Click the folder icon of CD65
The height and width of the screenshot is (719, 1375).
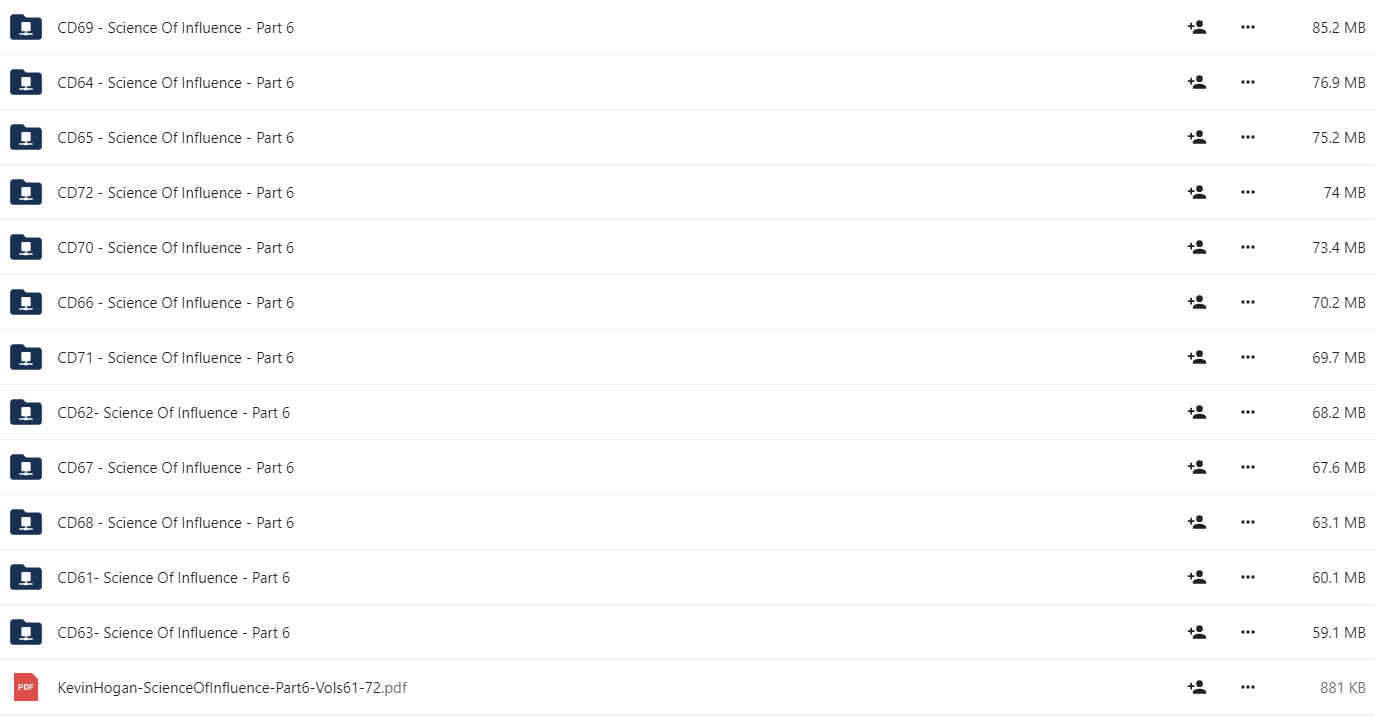click(x=25, y=137)
